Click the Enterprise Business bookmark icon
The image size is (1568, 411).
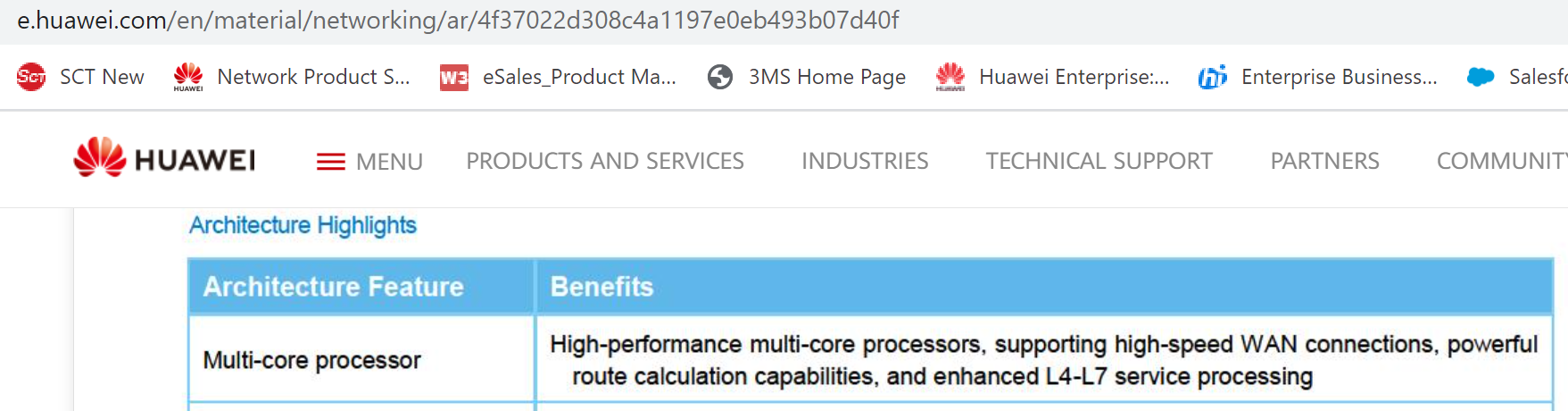coord(1213,77)
